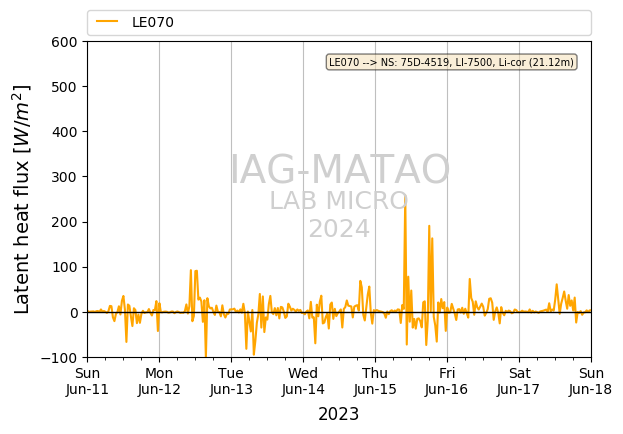The width and height of the screenshot is (623, 434).
Task: Click the lowest dip on Monday afternoon
Action: click(205, 355)
